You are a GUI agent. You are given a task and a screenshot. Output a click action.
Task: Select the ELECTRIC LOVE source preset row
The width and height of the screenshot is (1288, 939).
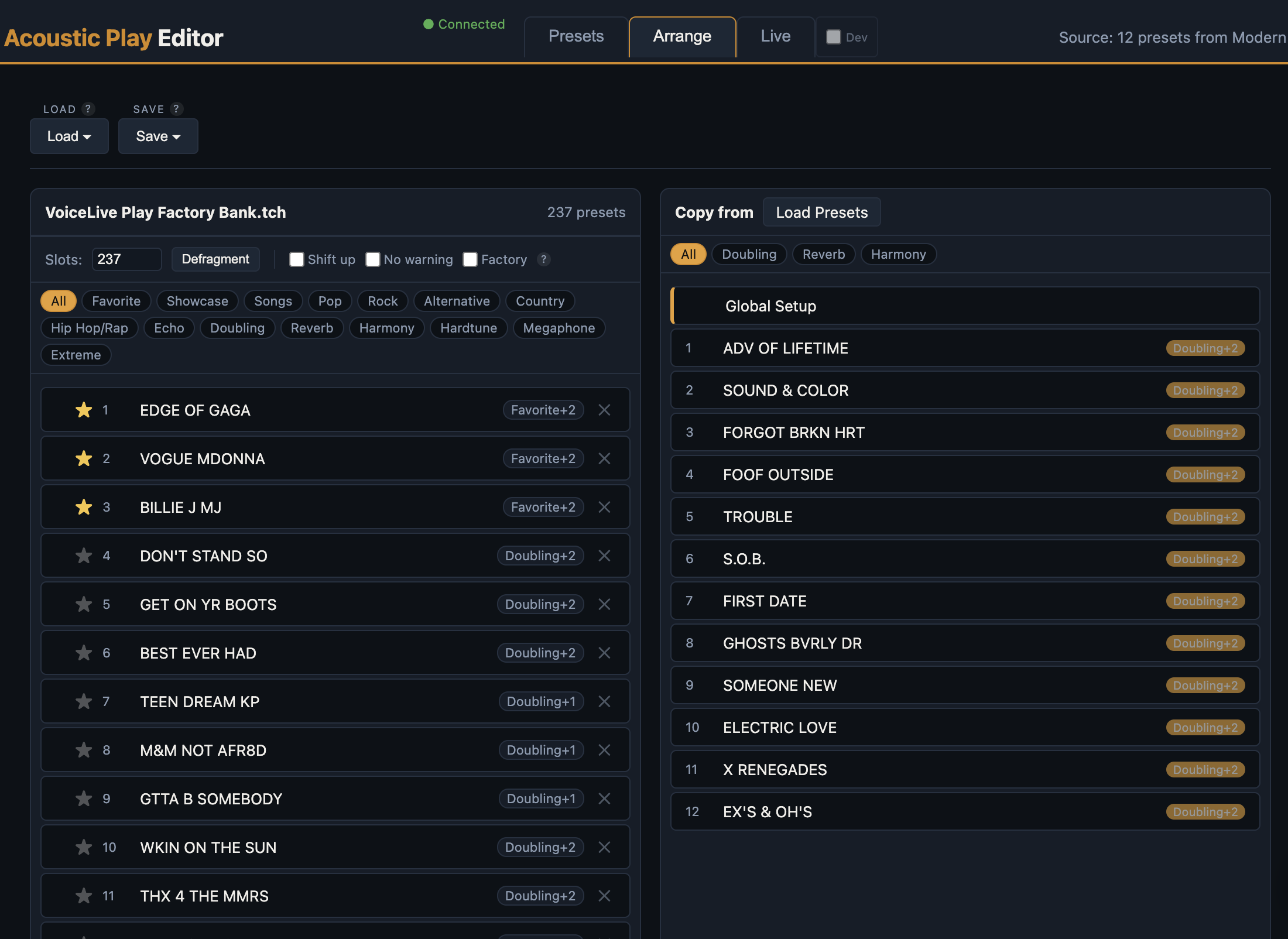coord(965,728)
